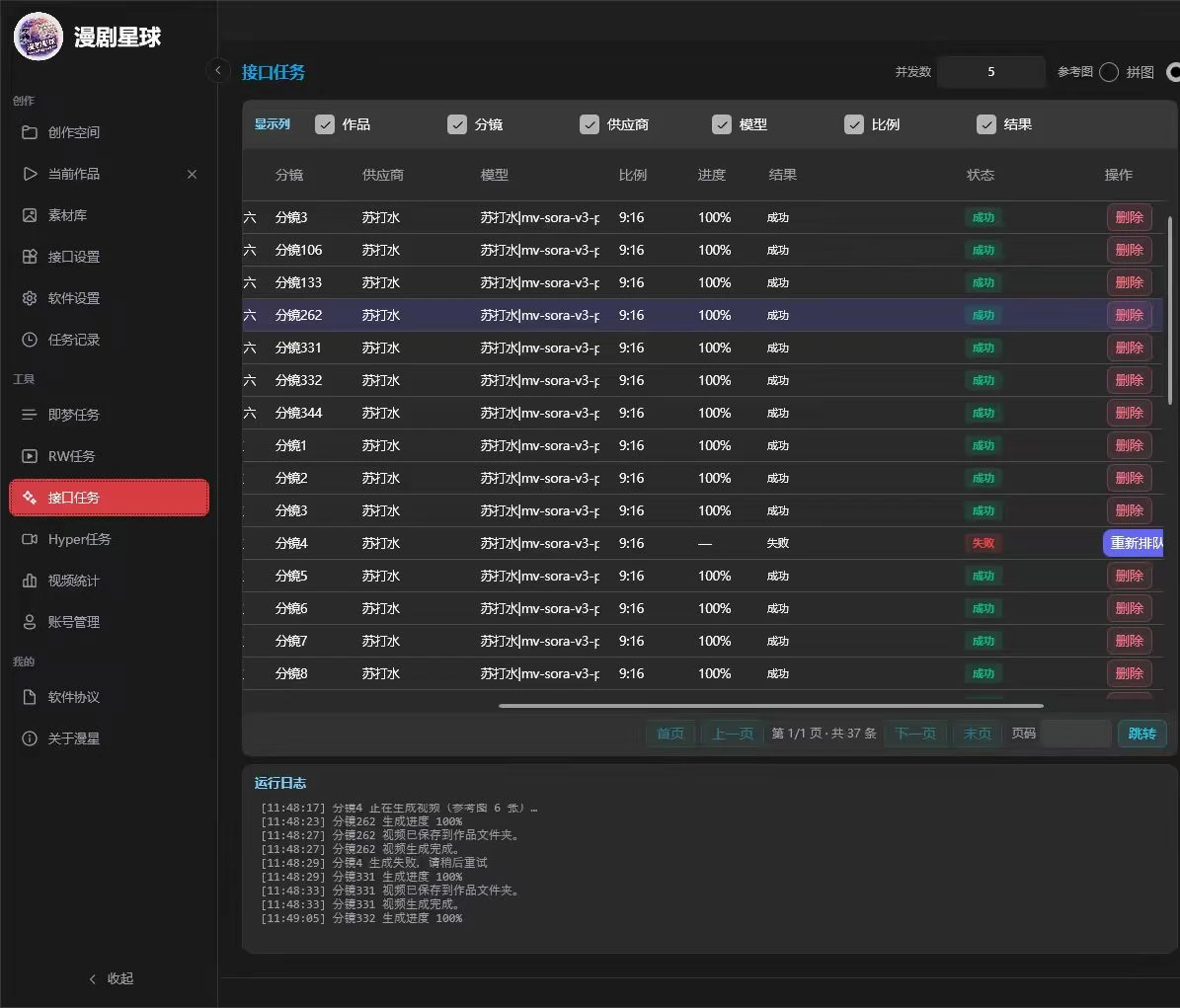This screenshot has width=1180, height=1008.
Task: Select Hyper任务 menu item
Action: pos(110,539)
